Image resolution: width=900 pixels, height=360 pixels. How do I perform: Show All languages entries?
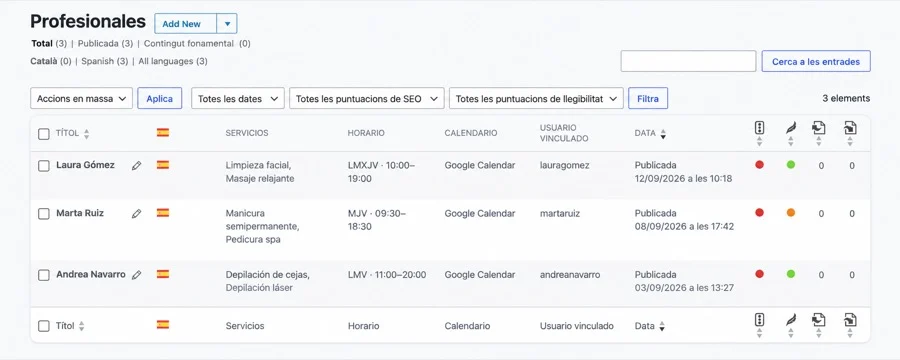(x=173, y=61)
